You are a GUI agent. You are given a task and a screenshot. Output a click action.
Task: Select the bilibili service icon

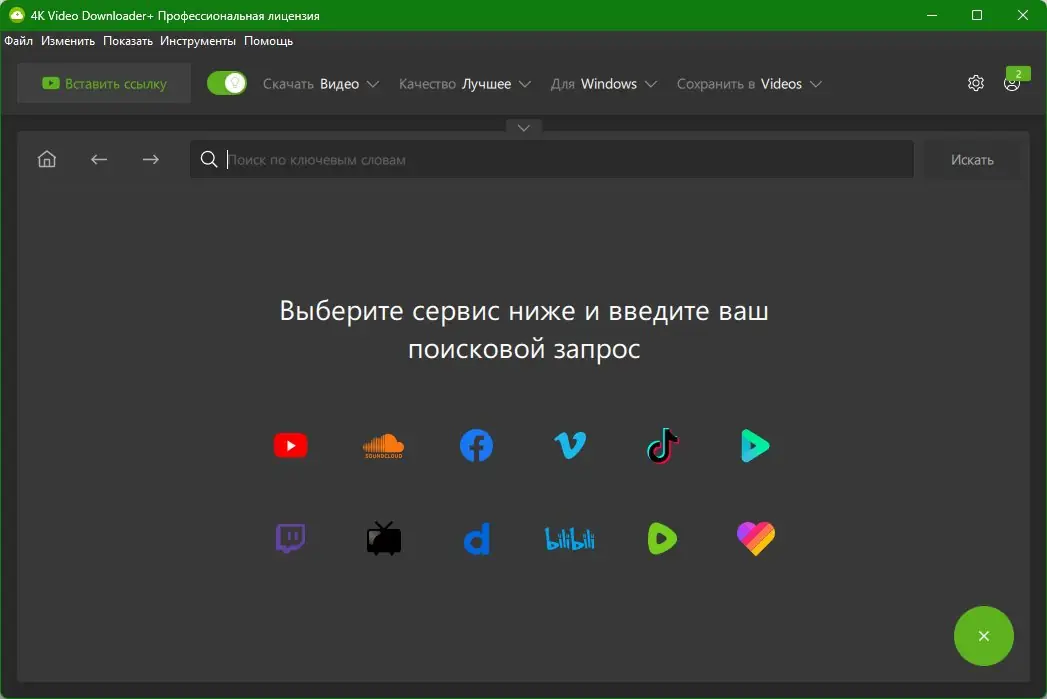point(569,538)
